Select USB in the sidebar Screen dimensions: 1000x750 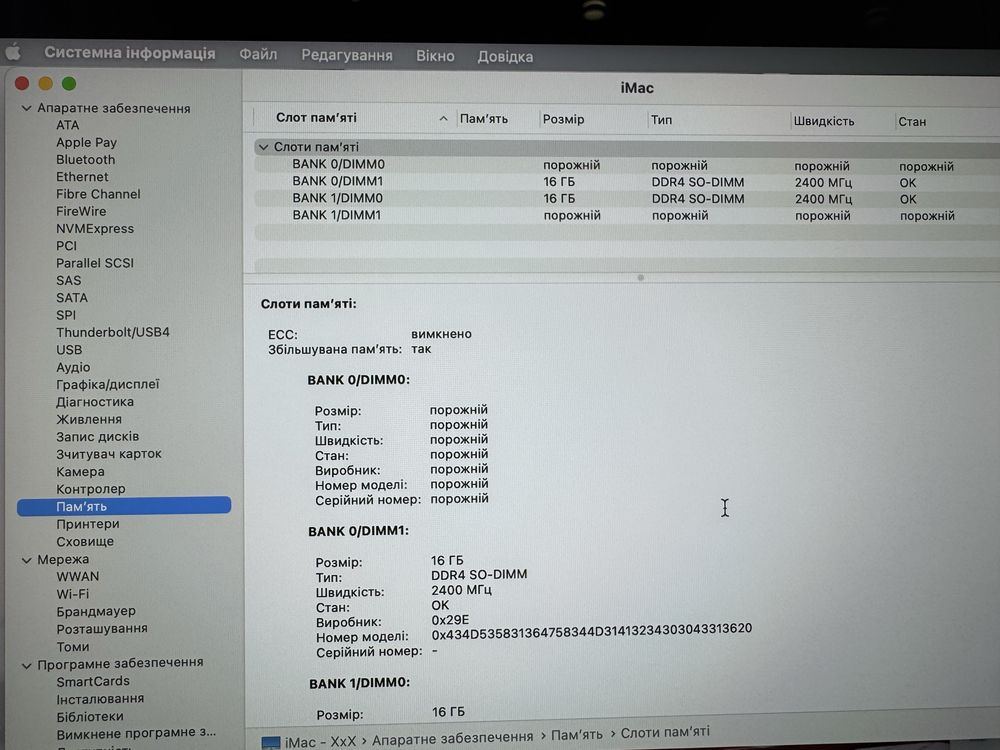[69, 350]
